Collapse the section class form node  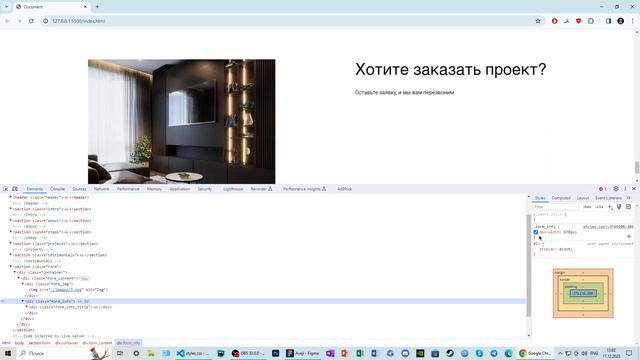(11, 267)
